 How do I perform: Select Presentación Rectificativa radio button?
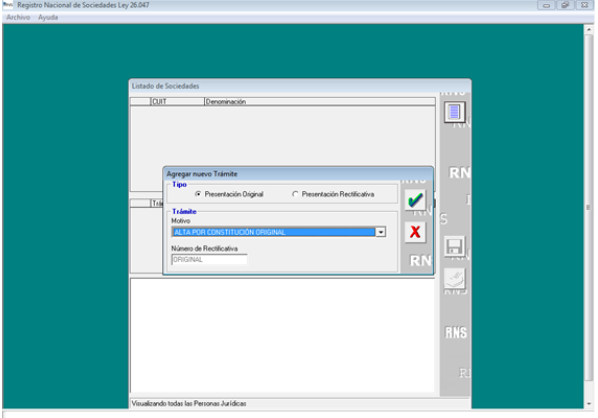[295, 194]
